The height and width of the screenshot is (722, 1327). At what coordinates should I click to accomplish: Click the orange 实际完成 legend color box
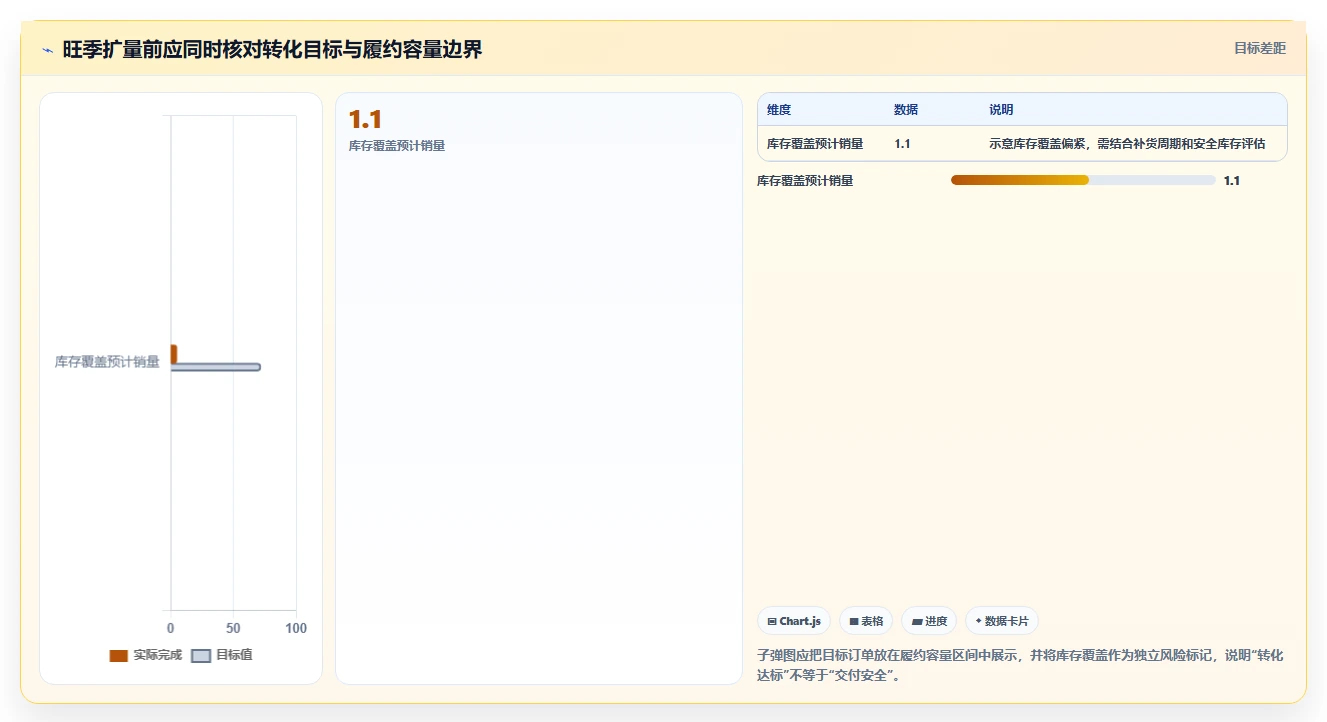(x=118, y=656)
